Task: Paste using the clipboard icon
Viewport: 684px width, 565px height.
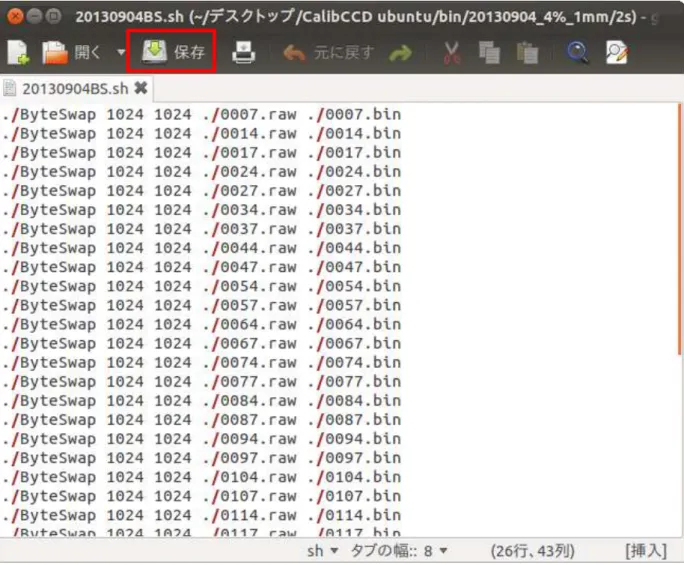Action: 527,53
